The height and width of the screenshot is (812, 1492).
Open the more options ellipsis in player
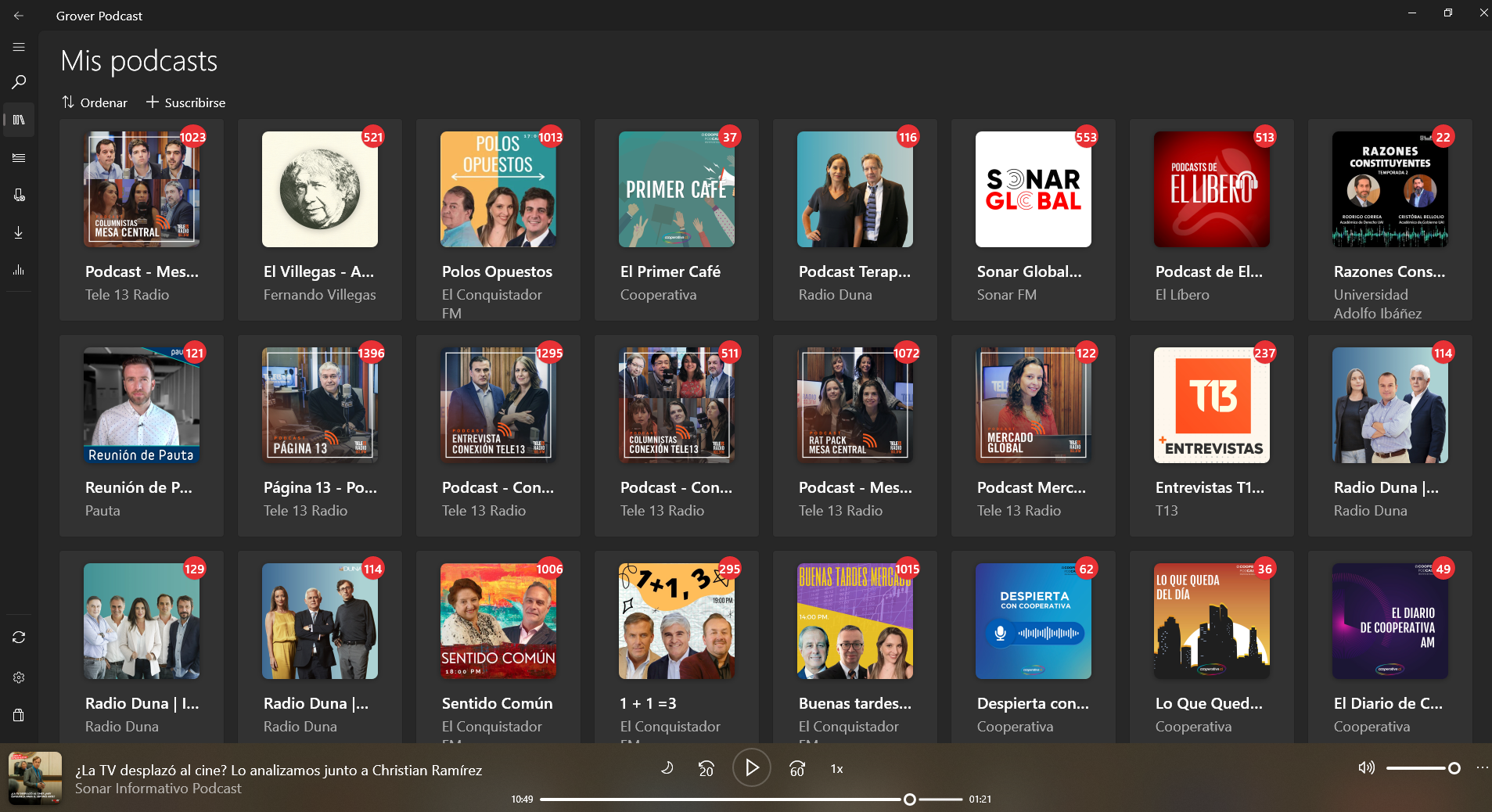tap(1483, 767)
